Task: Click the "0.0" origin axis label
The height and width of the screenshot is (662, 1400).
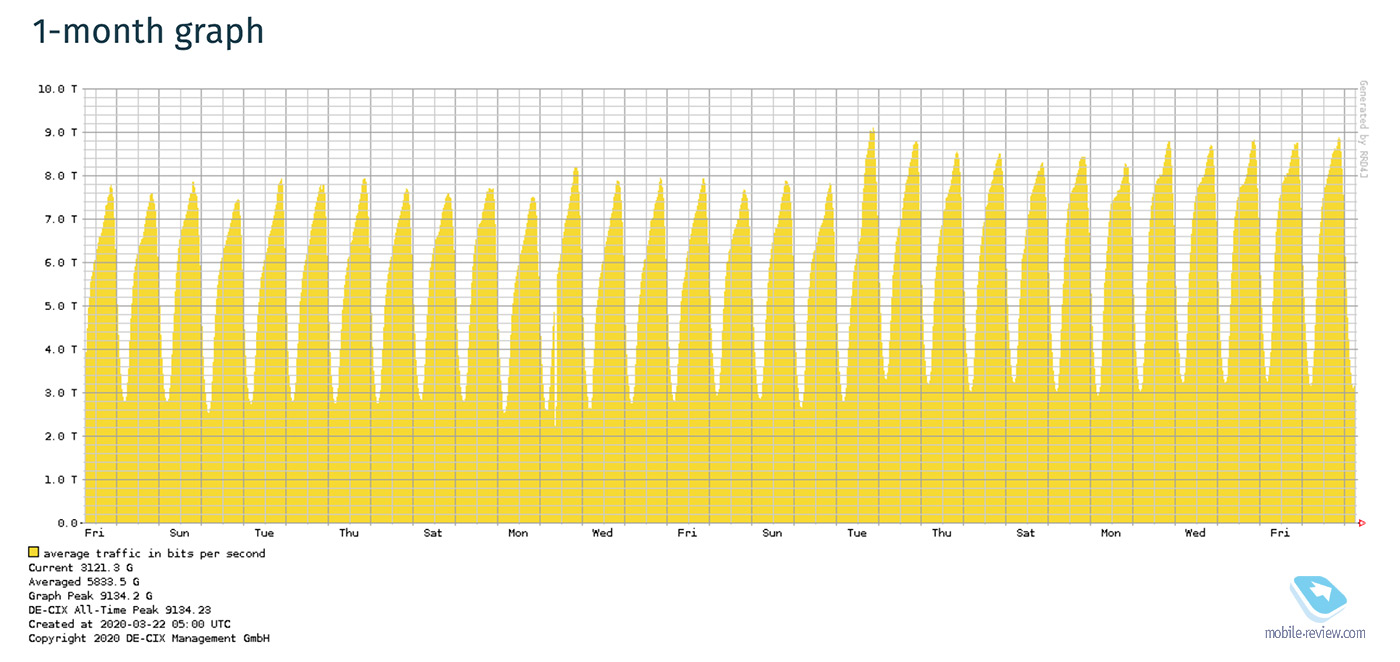Action: pos(67,523)
